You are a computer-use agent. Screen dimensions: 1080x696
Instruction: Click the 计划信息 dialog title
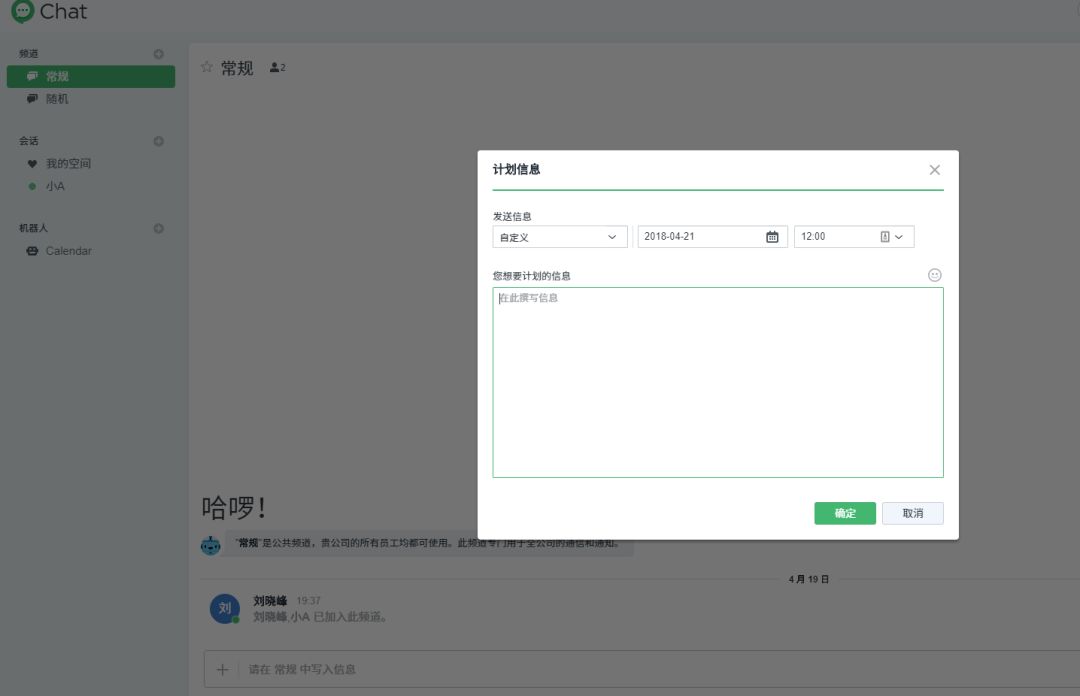click(x=517, y=170)
